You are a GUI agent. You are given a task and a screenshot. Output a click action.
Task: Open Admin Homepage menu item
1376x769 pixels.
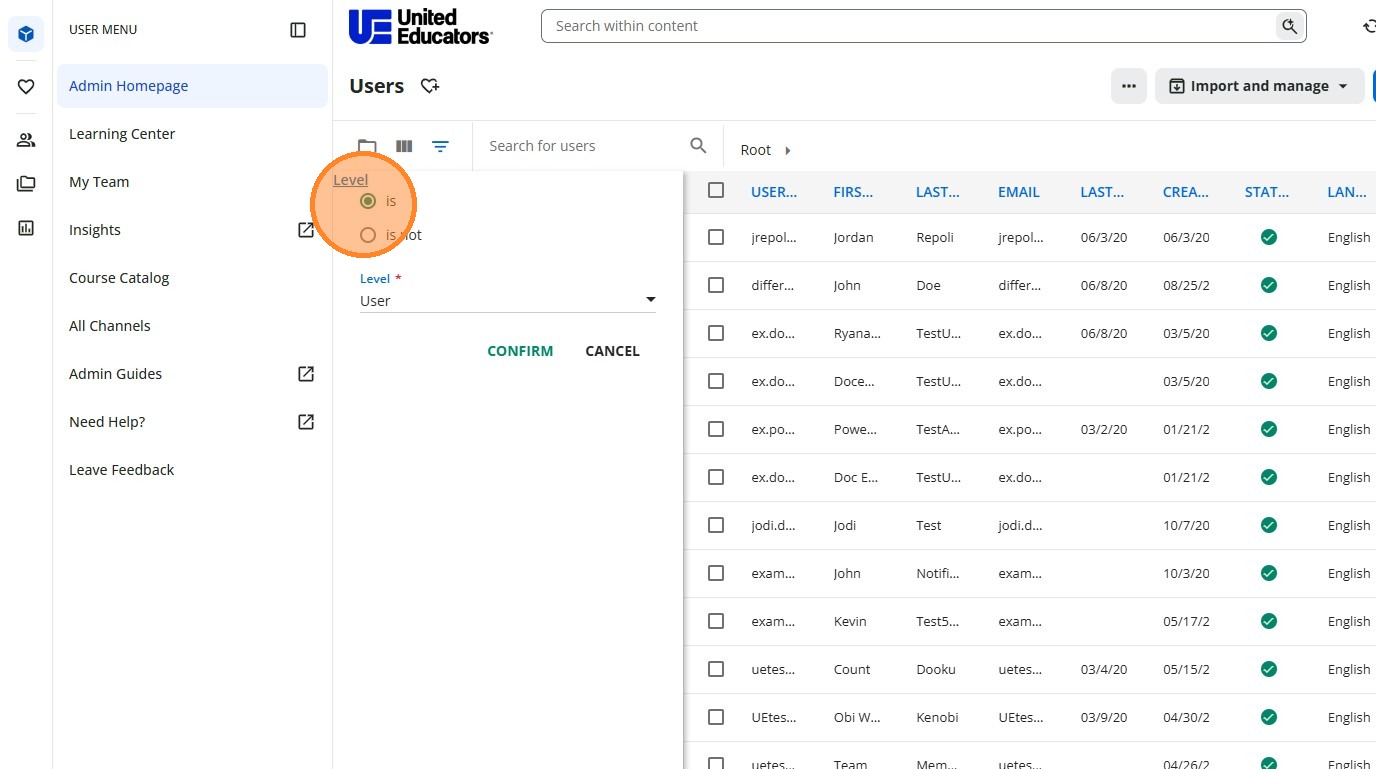click(192, 86)
